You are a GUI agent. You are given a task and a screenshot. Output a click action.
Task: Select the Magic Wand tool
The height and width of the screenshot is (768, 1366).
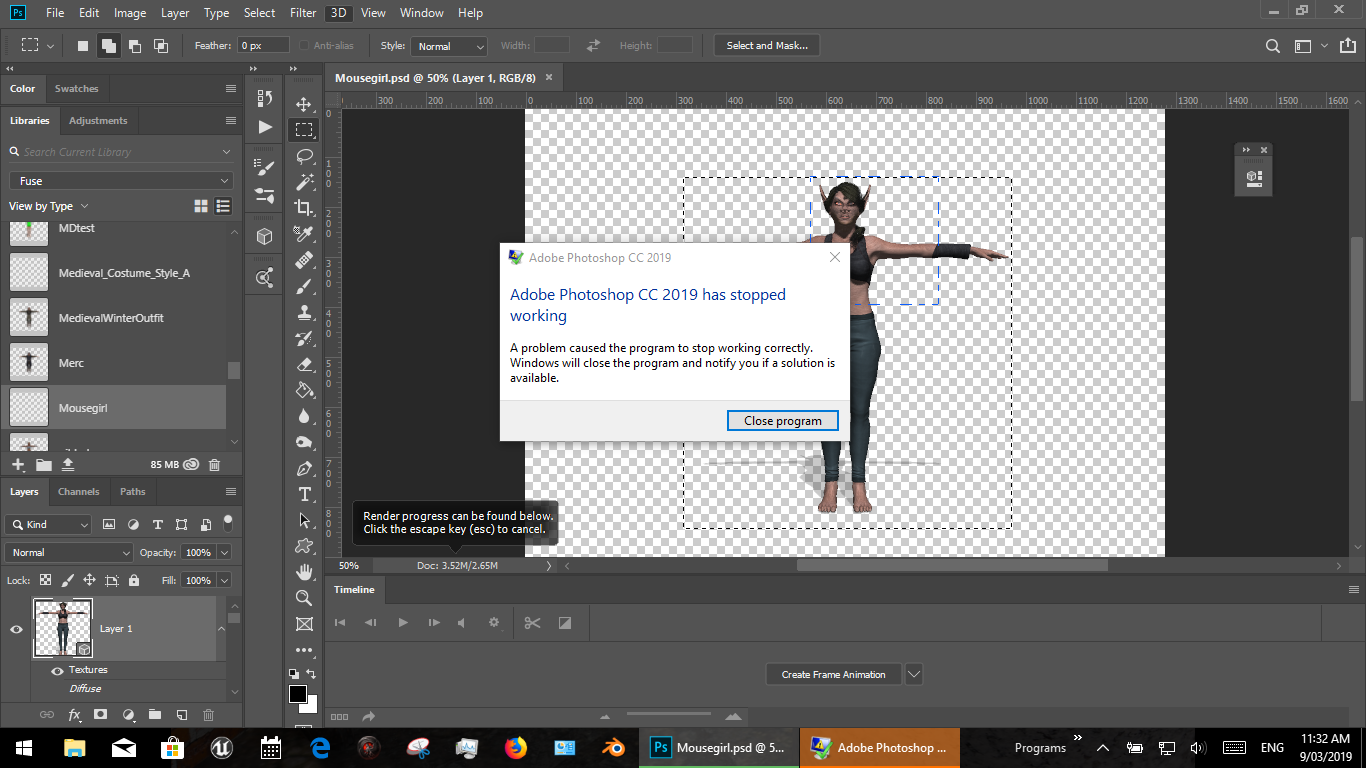coord(304,182)
